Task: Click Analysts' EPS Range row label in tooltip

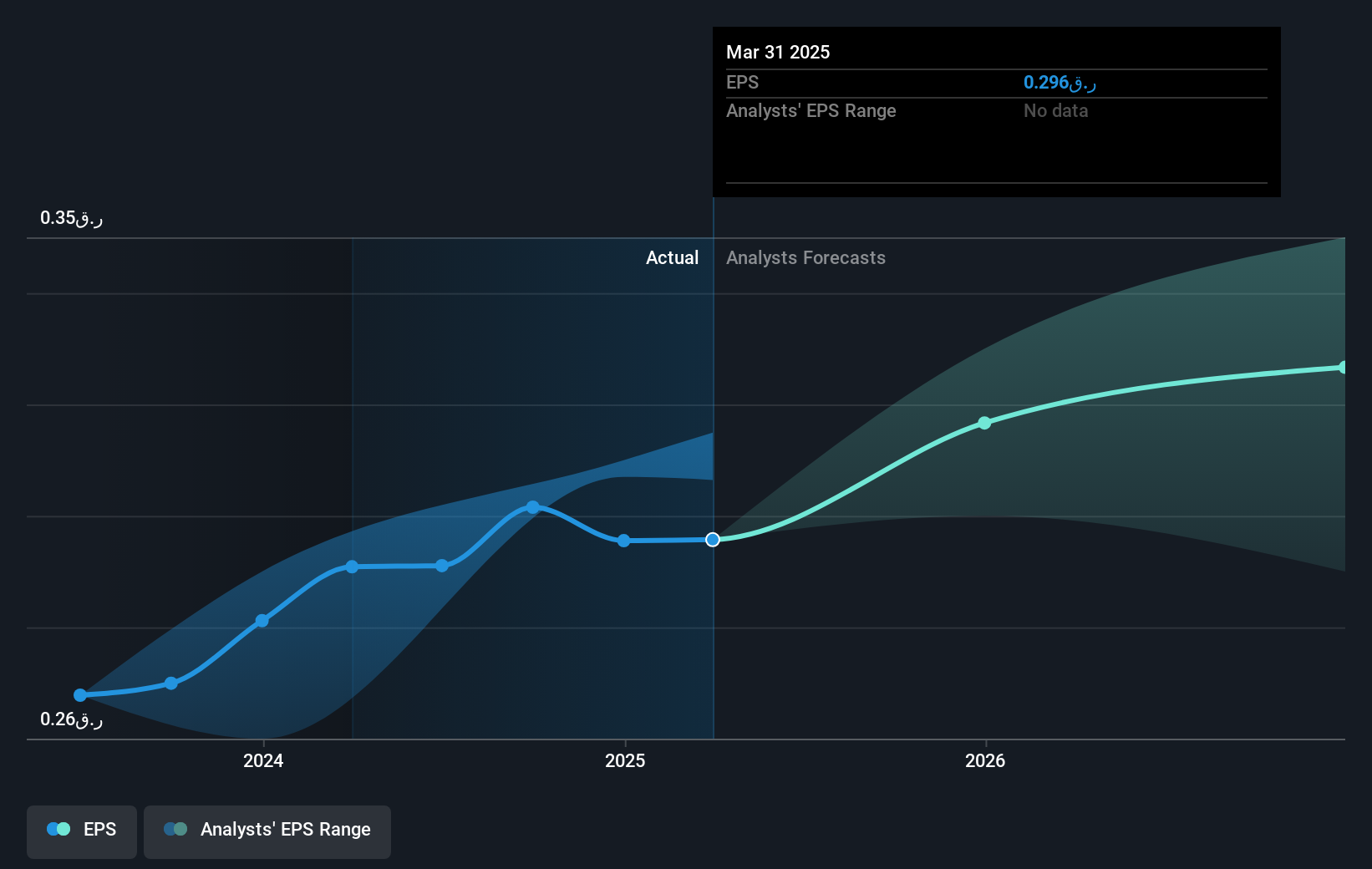Action: pos(810,110)
